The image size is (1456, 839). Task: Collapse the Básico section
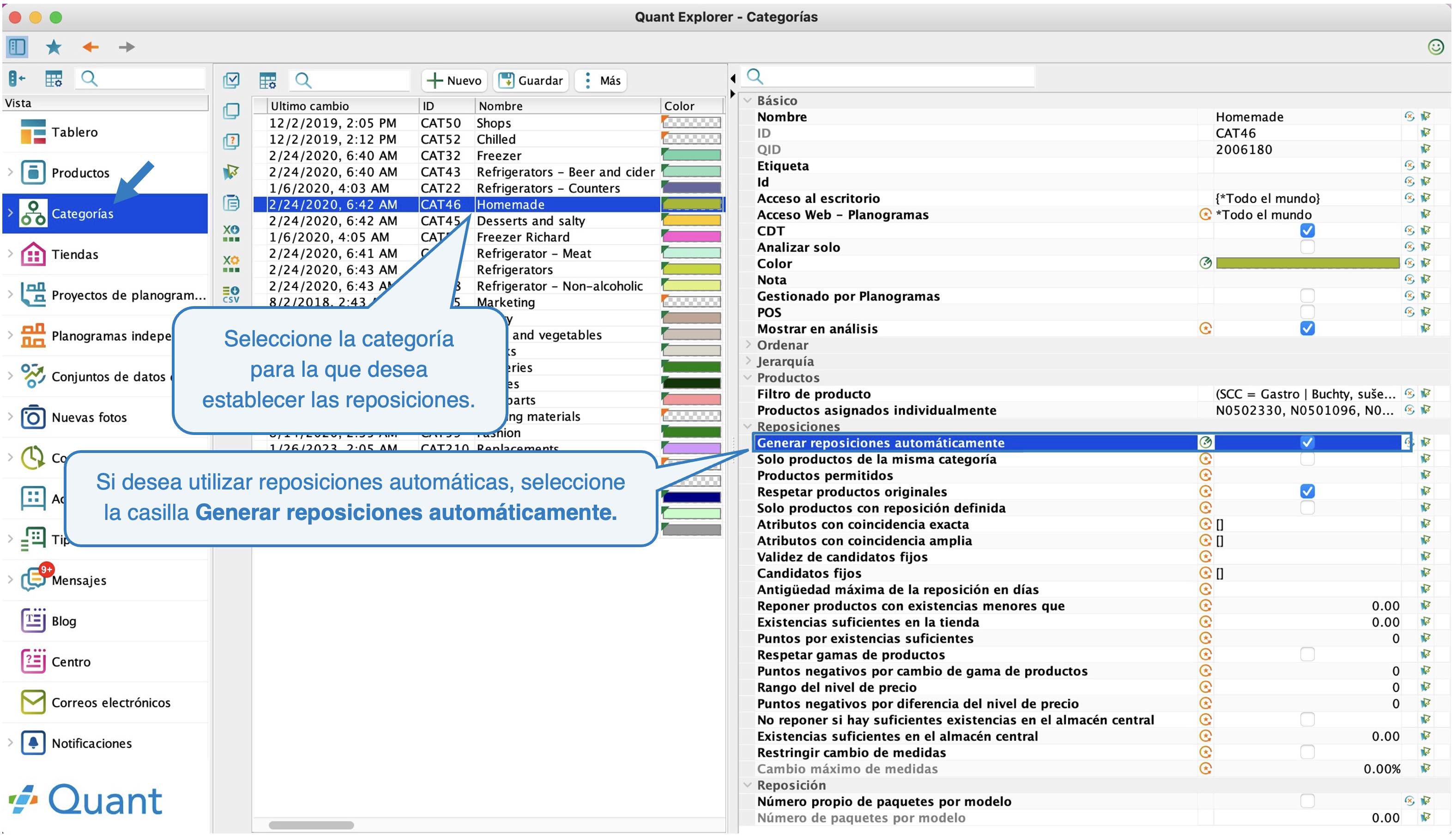(x=747, y=100)
